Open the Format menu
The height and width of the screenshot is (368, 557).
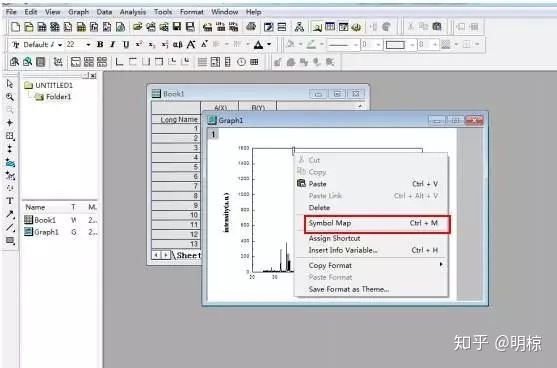[x=191, y=12]
